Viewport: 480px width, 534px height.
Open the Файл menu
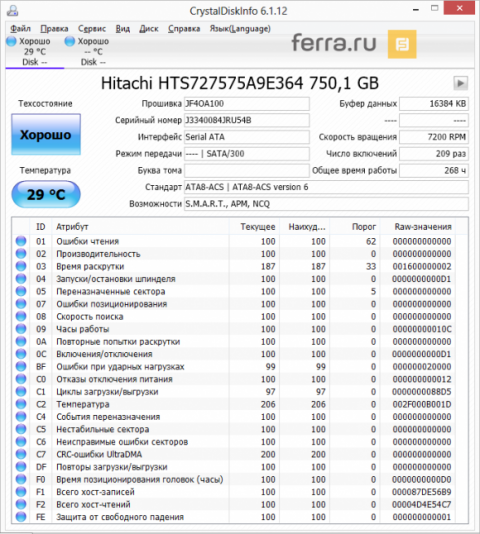point(20,29)
